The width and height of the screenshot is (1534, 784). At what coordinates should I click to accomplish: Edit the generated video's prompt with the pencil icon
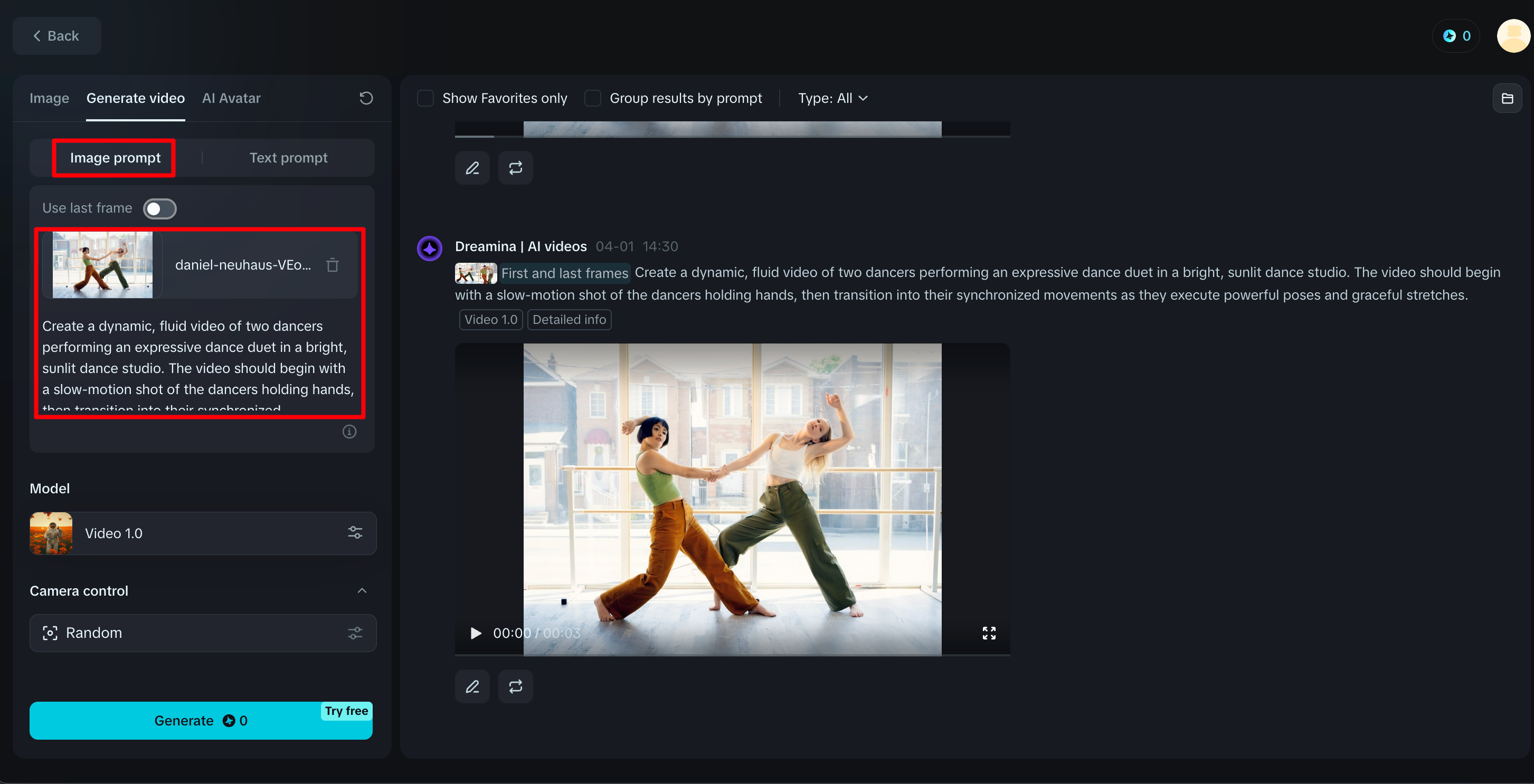tap(471, 686)
